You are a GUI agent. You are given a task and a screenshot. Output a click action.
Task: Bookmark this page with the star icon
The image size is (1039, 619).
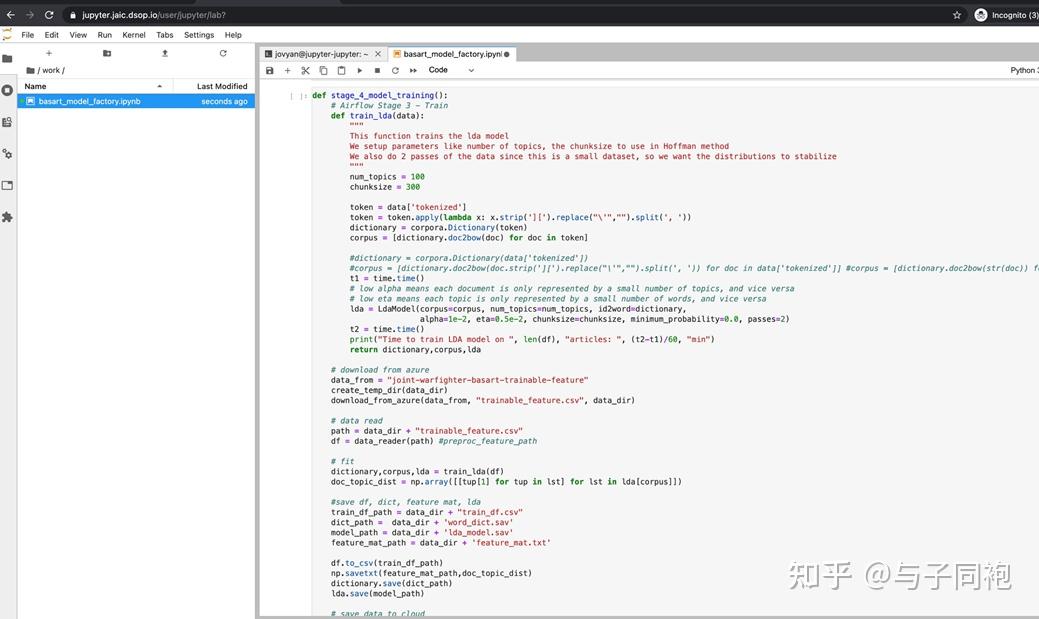pyautogui.click(x=957, y=15)
